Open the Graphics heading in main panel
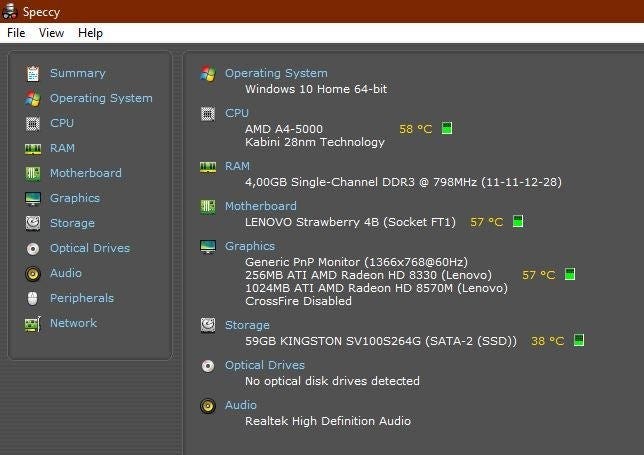Viewport: 644px width, 455px height. (x=250, y=246)
